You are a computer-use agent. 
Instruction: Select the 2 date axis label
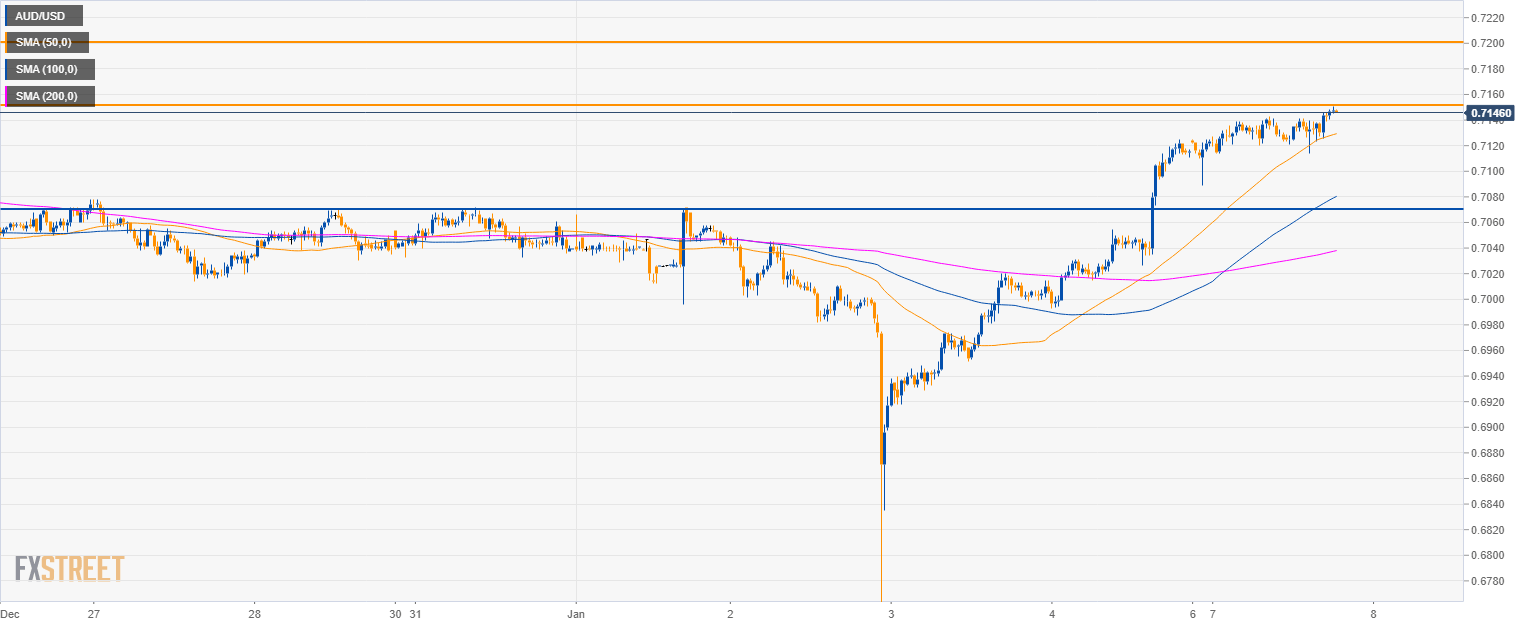(731, 613)
